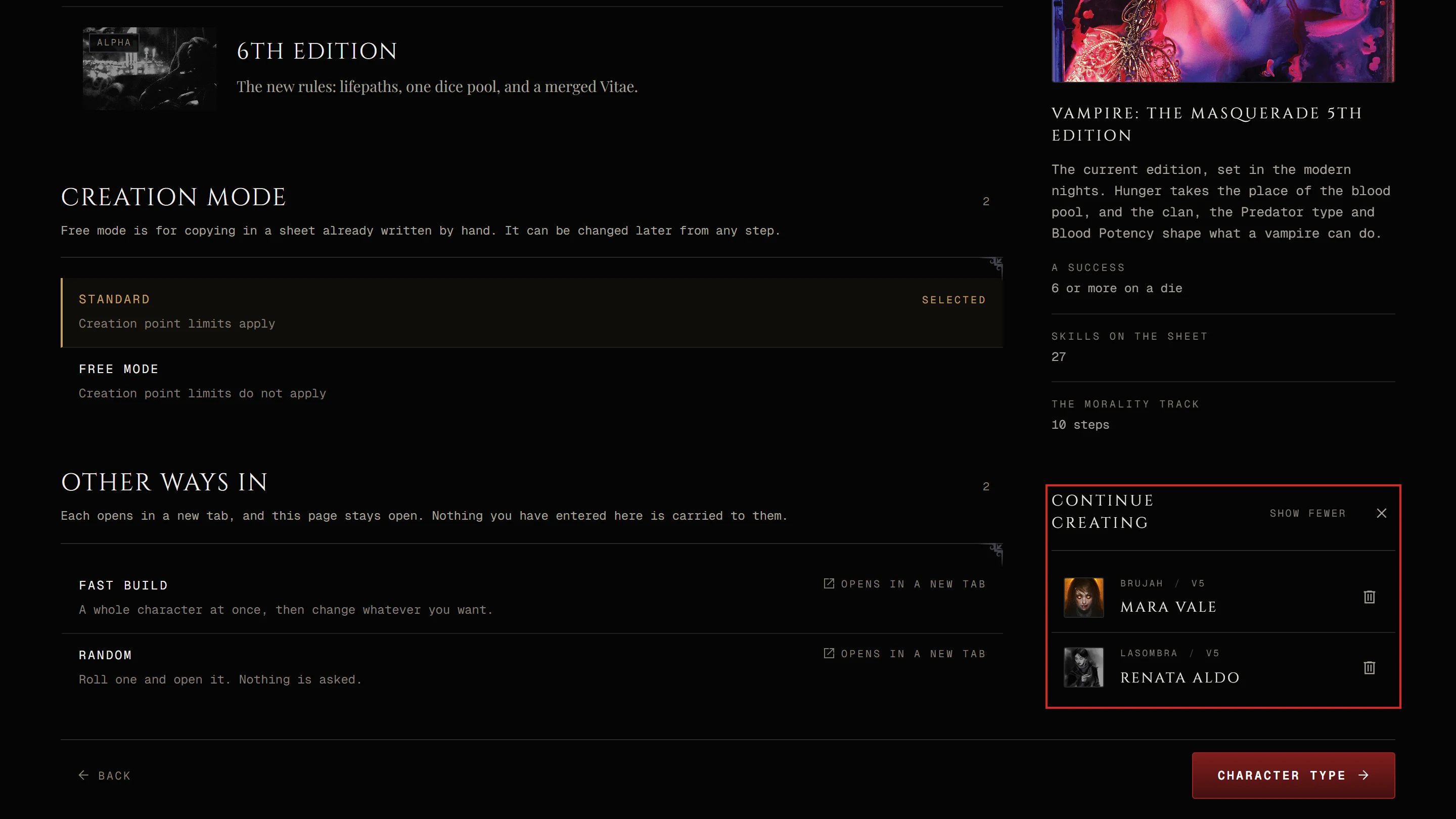Open Renata Aldo's portrait thumbnail
The width and height of the screenshot is (1456, 819).
coord(1083,667)
